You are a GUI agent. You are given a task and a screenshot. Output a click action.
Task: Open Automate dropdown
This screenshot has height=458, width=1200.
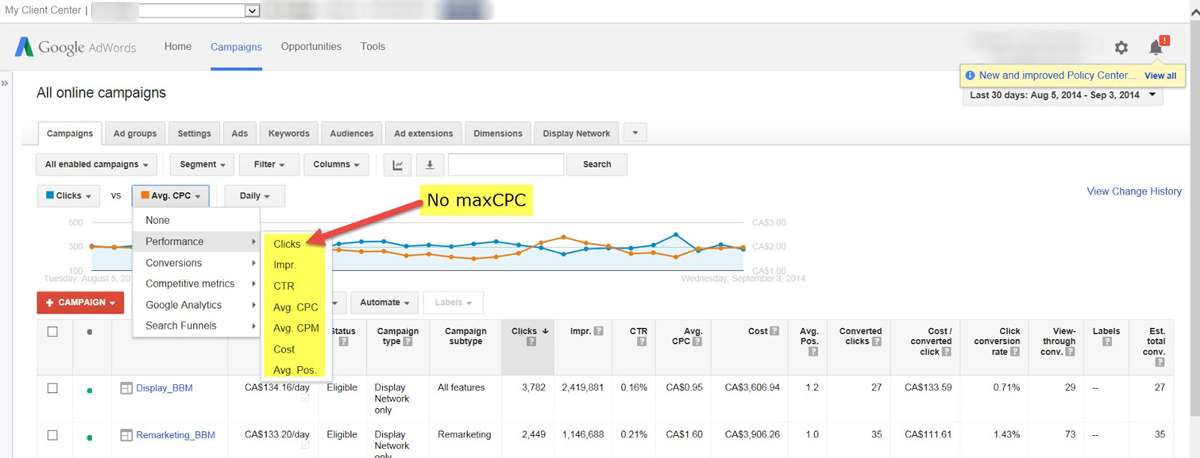coord(386,302)
